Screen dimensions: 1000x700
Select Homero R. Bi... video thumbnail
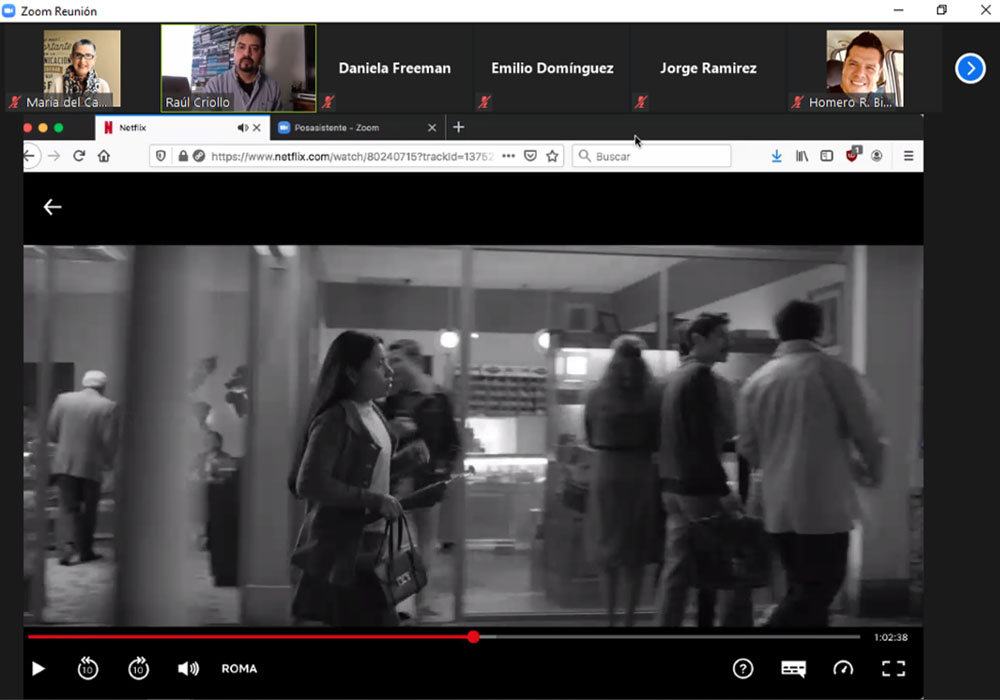(x=865, y=68)
